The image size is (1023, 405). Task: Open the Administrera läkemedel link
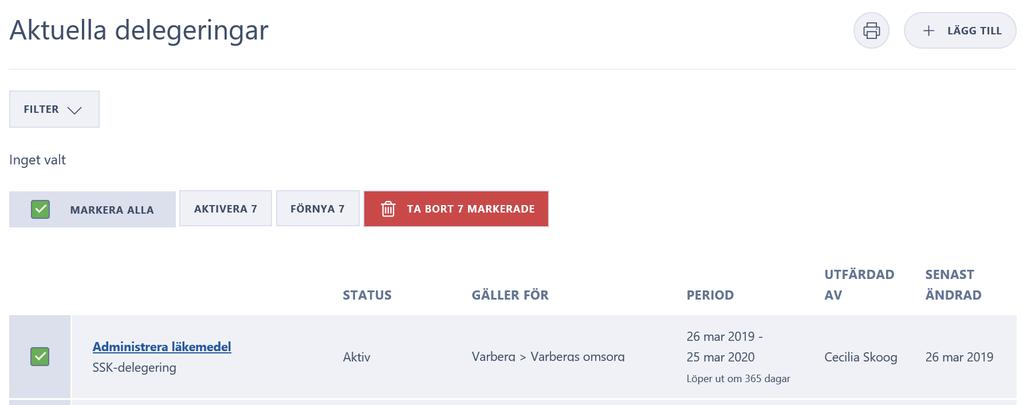click(162, 346)
